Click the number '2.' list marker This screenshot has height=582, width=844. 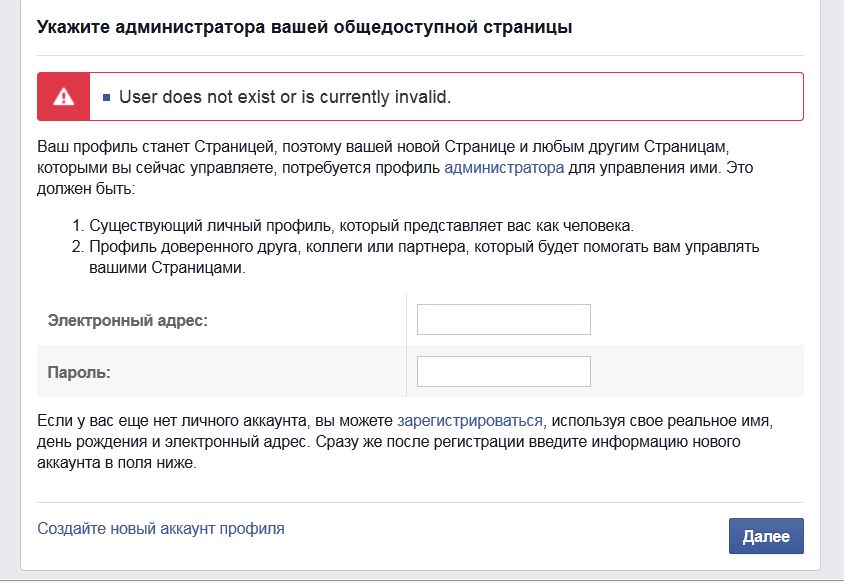(x=80, y=247)
